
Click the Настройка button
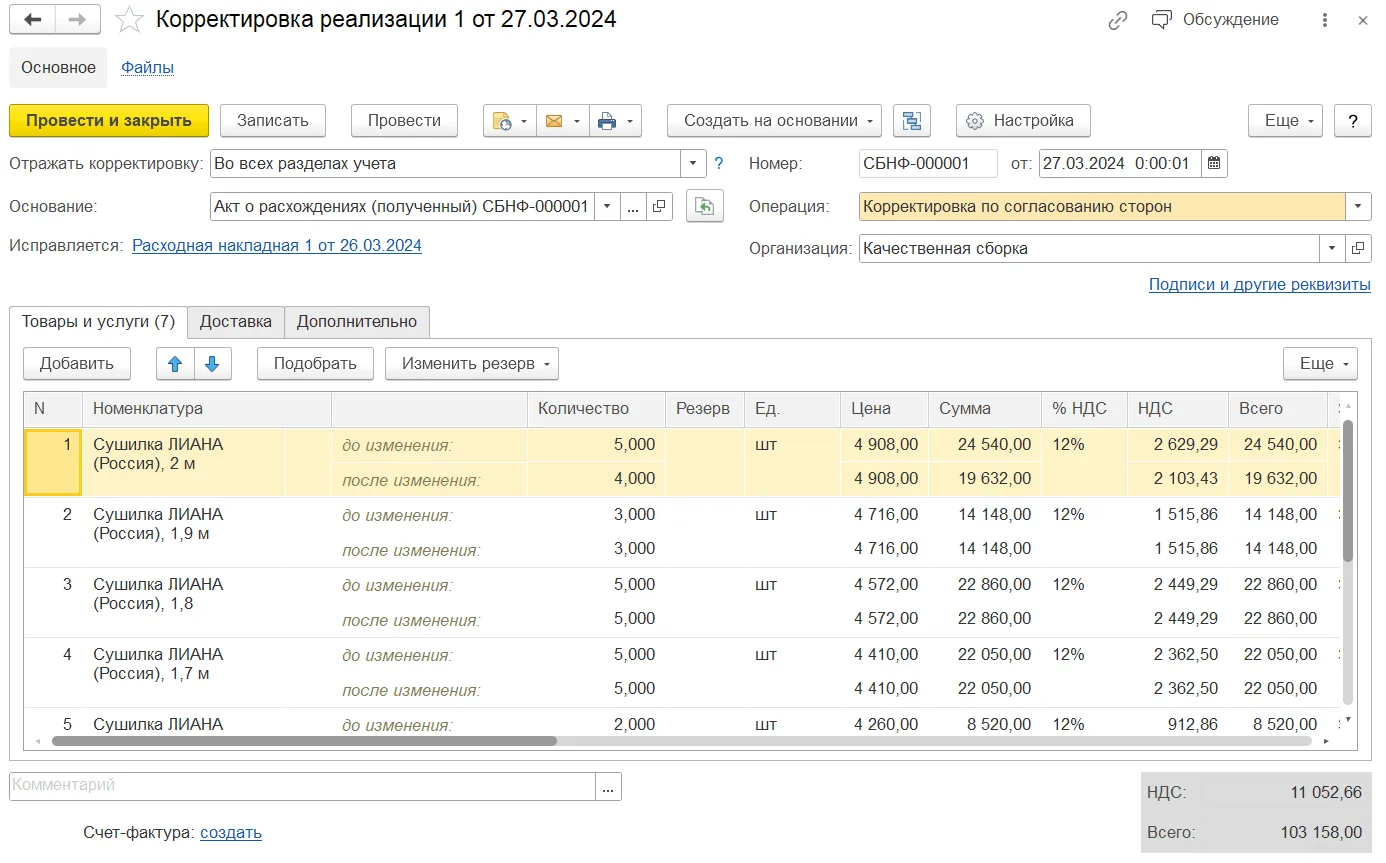point(1023,121)
